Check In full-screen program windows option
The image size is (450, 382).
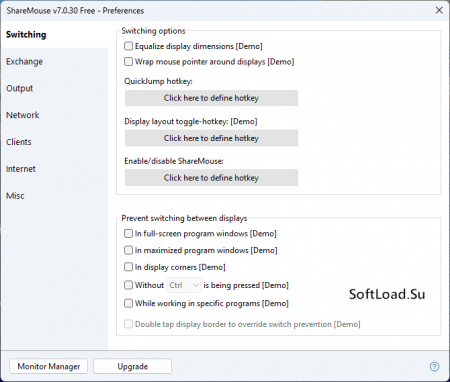pyautogui.click(x=128, y=233)
